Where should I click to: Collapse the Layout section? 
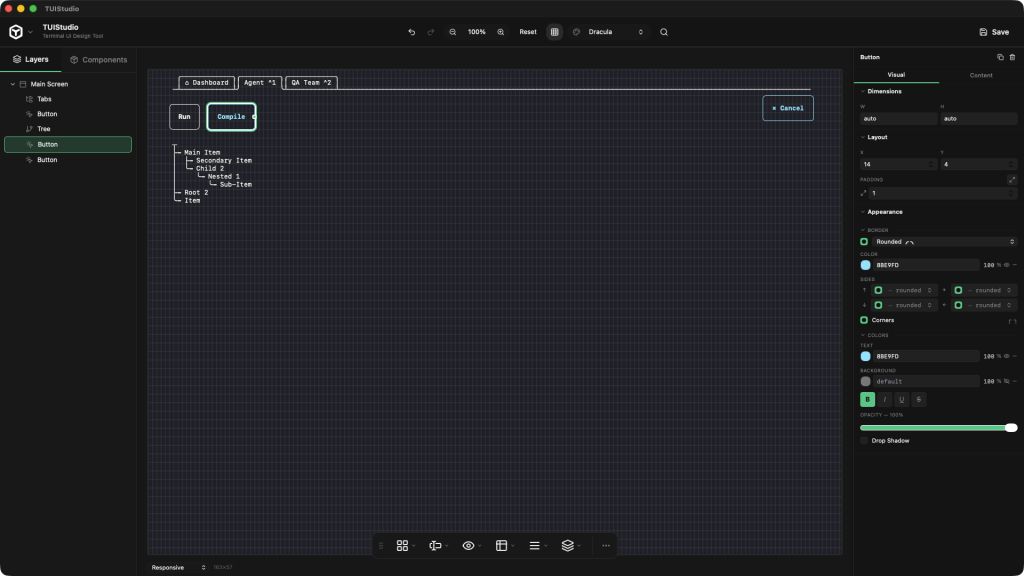click(x=863, y=137)
